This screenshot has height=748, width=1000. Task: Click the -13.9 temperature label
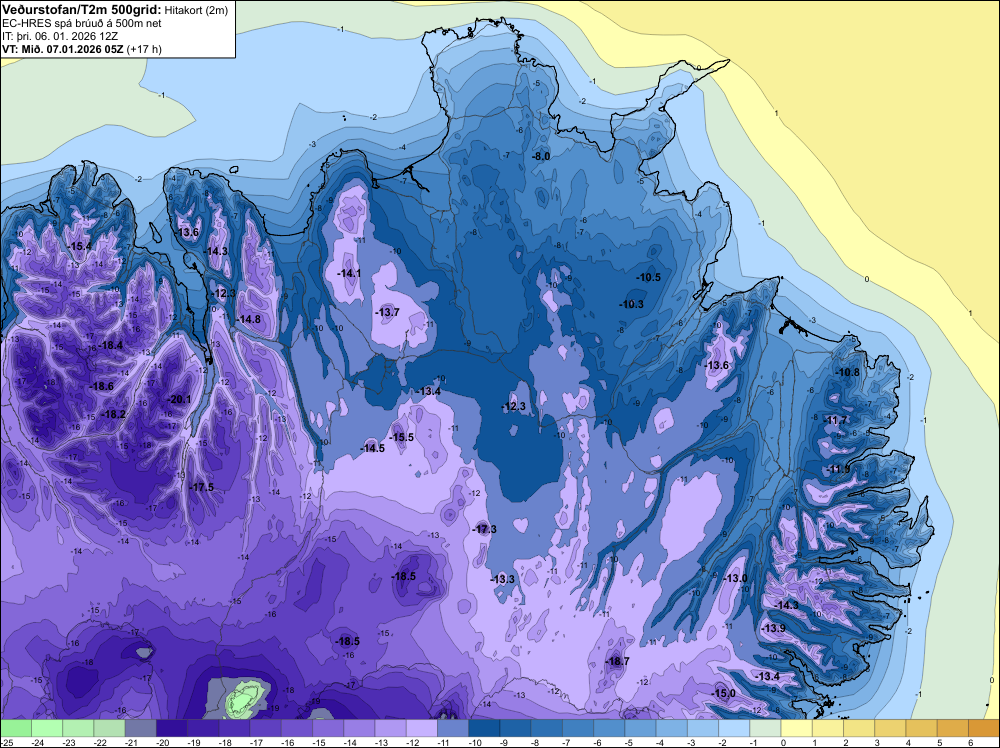click(773, 628)
